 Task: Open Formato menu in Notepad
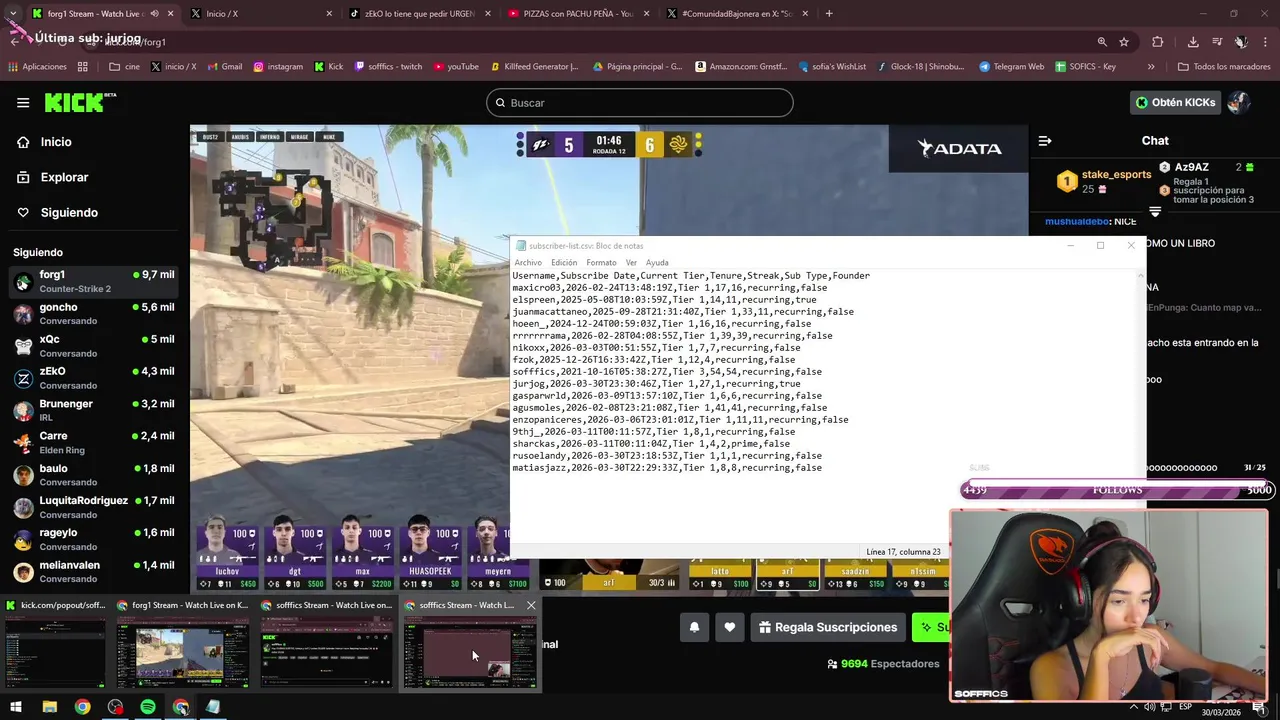click(x=601, y=263)
